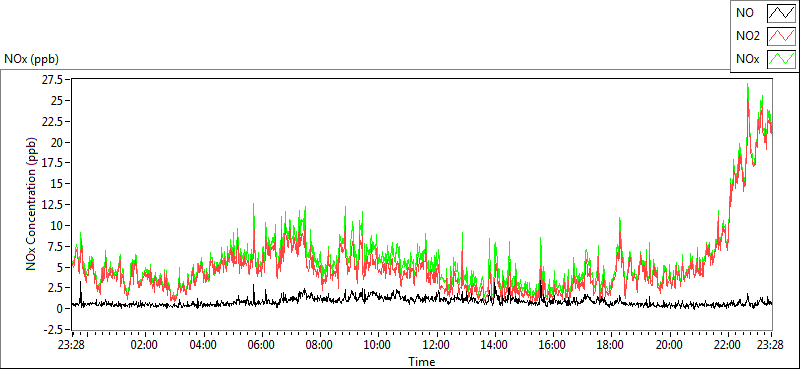Click the Time axis label

(x=421, y=362)
